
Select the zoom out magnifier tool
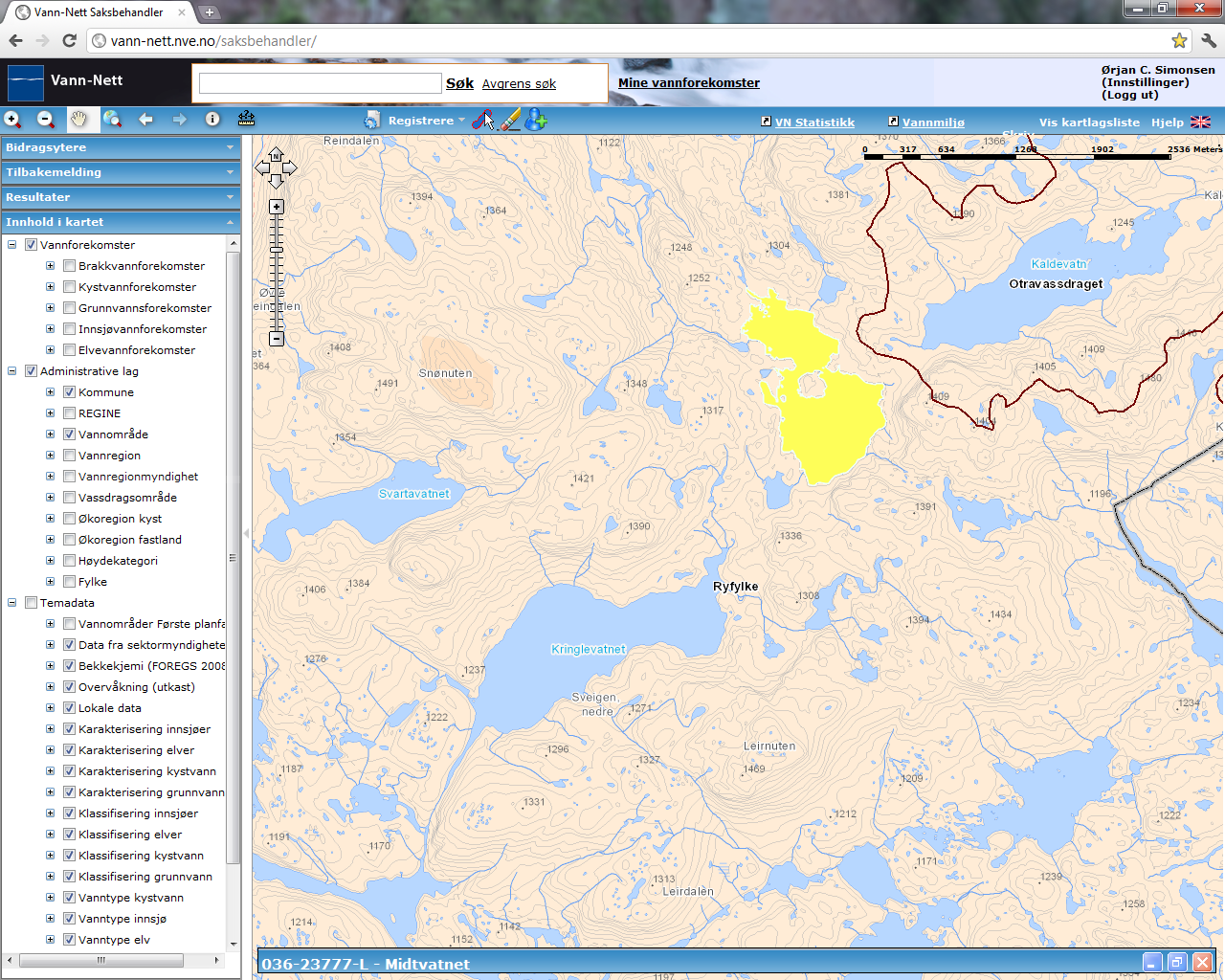click(46, 120)
